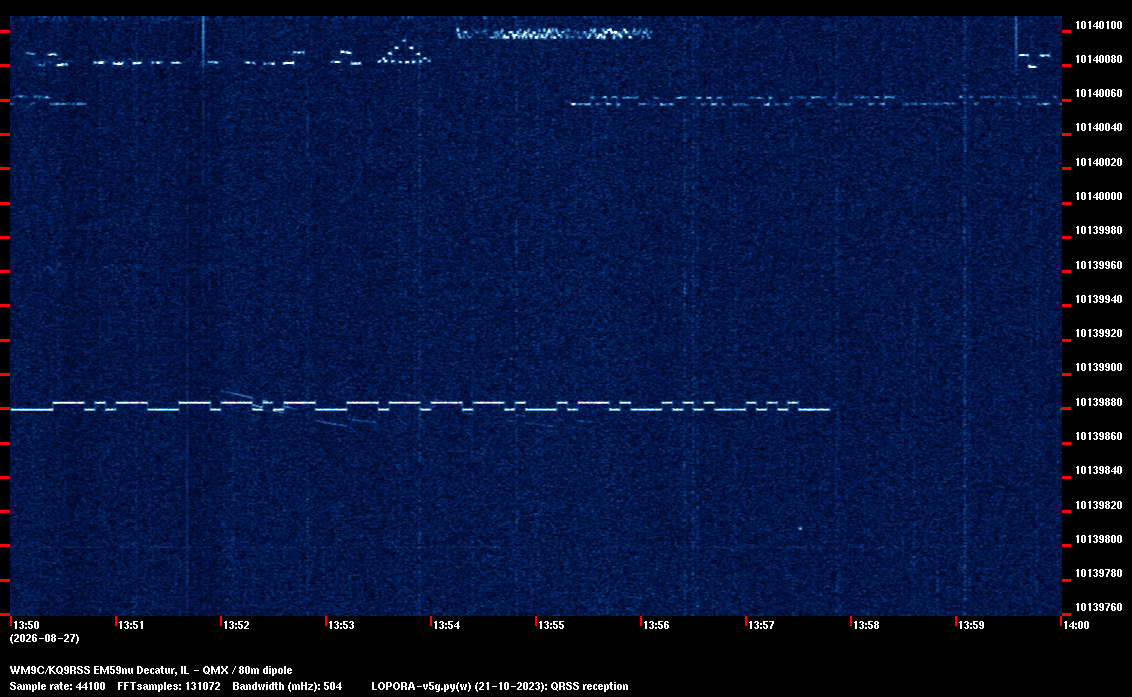Click the 10139860 frequency label
The width and height of the screenshot is (1132, 697).
pos(1099,436)
